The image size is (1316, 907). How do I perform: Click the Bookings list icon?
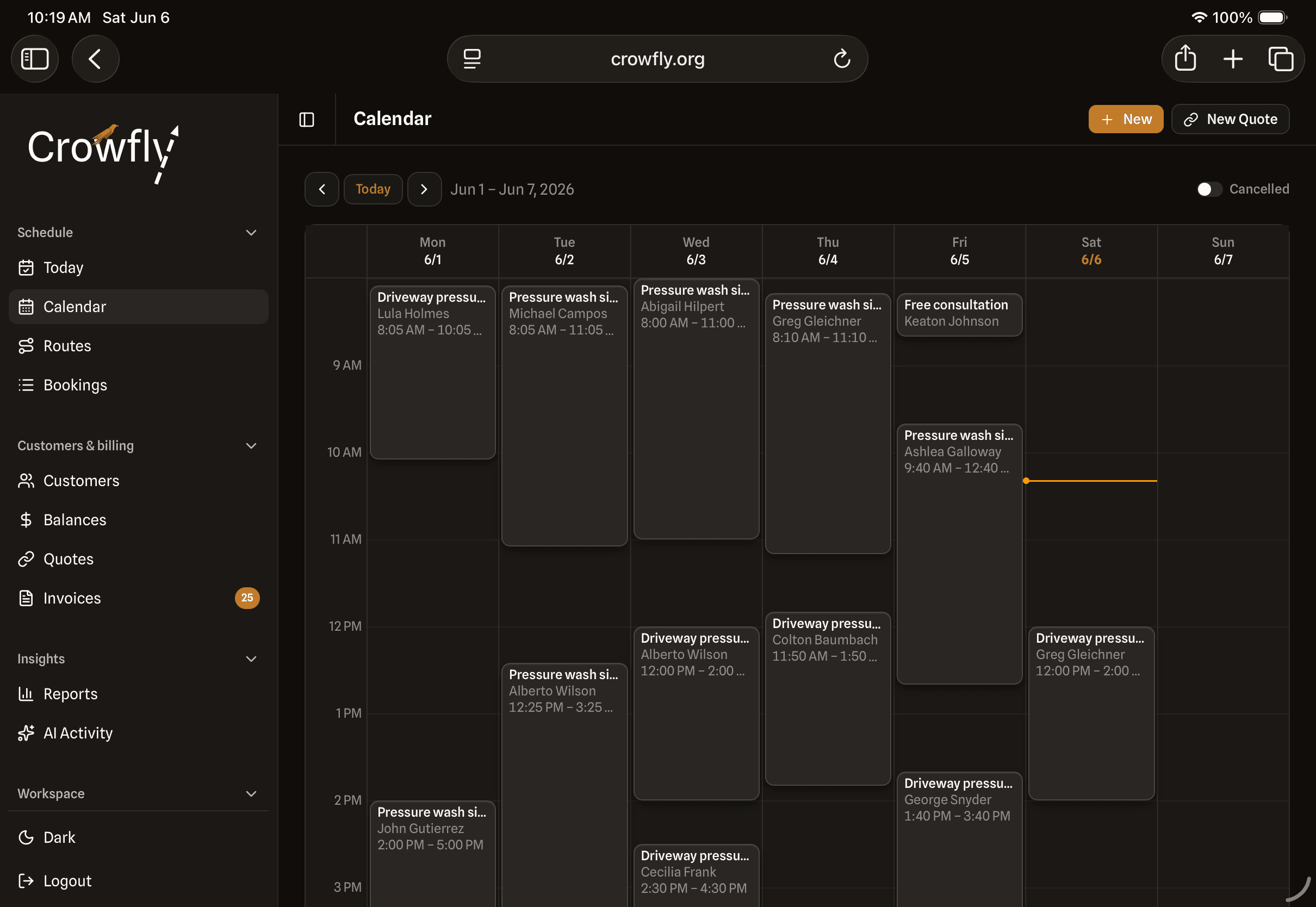26,386
